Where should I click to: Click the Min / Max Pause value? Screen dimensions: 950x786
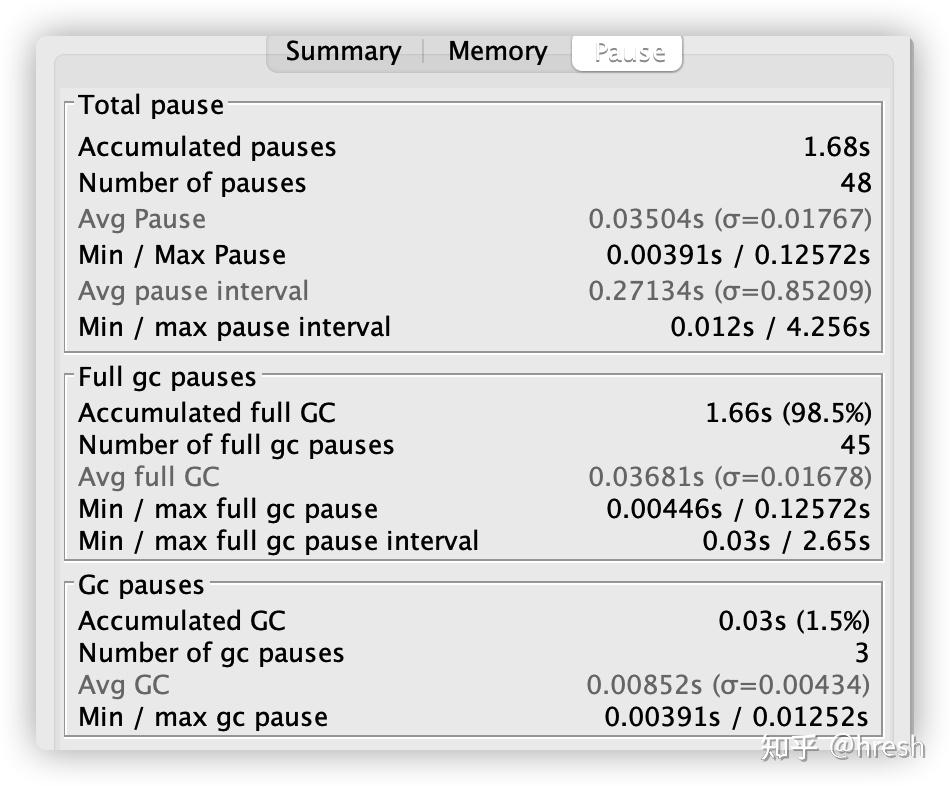point(738,255)
